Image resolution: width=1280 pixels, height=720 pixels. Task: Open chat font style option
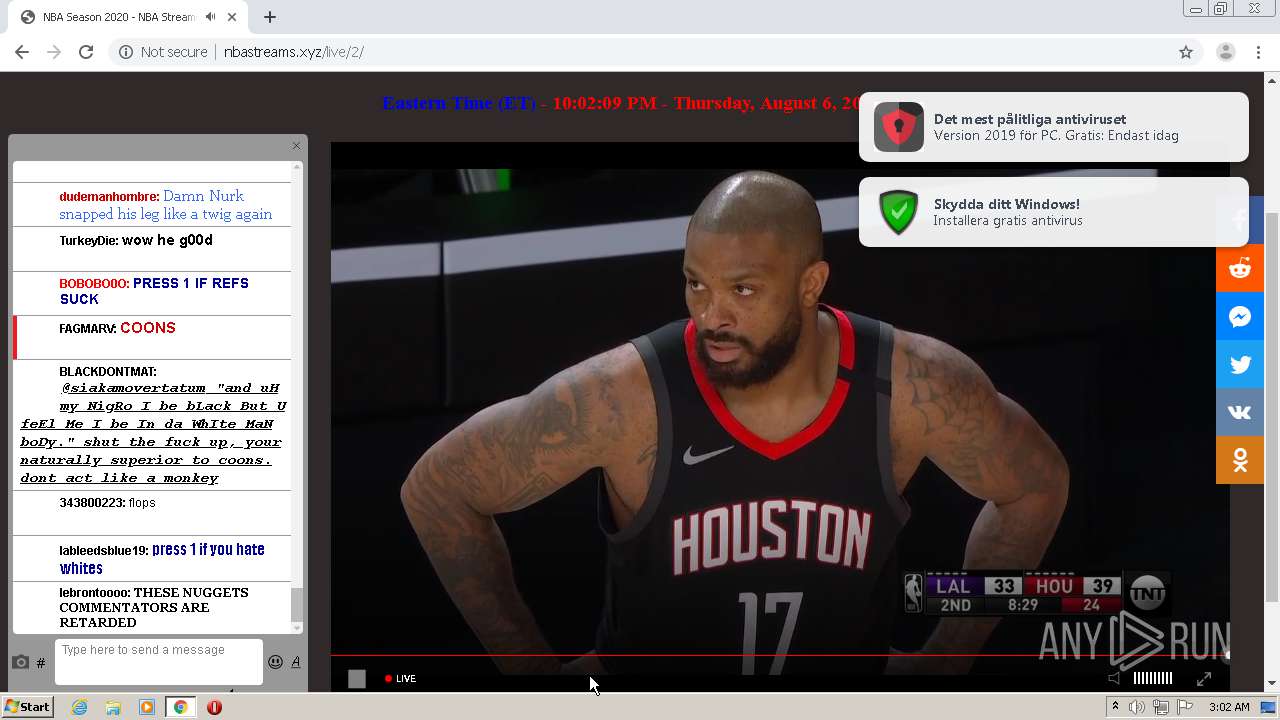point(296,662)
